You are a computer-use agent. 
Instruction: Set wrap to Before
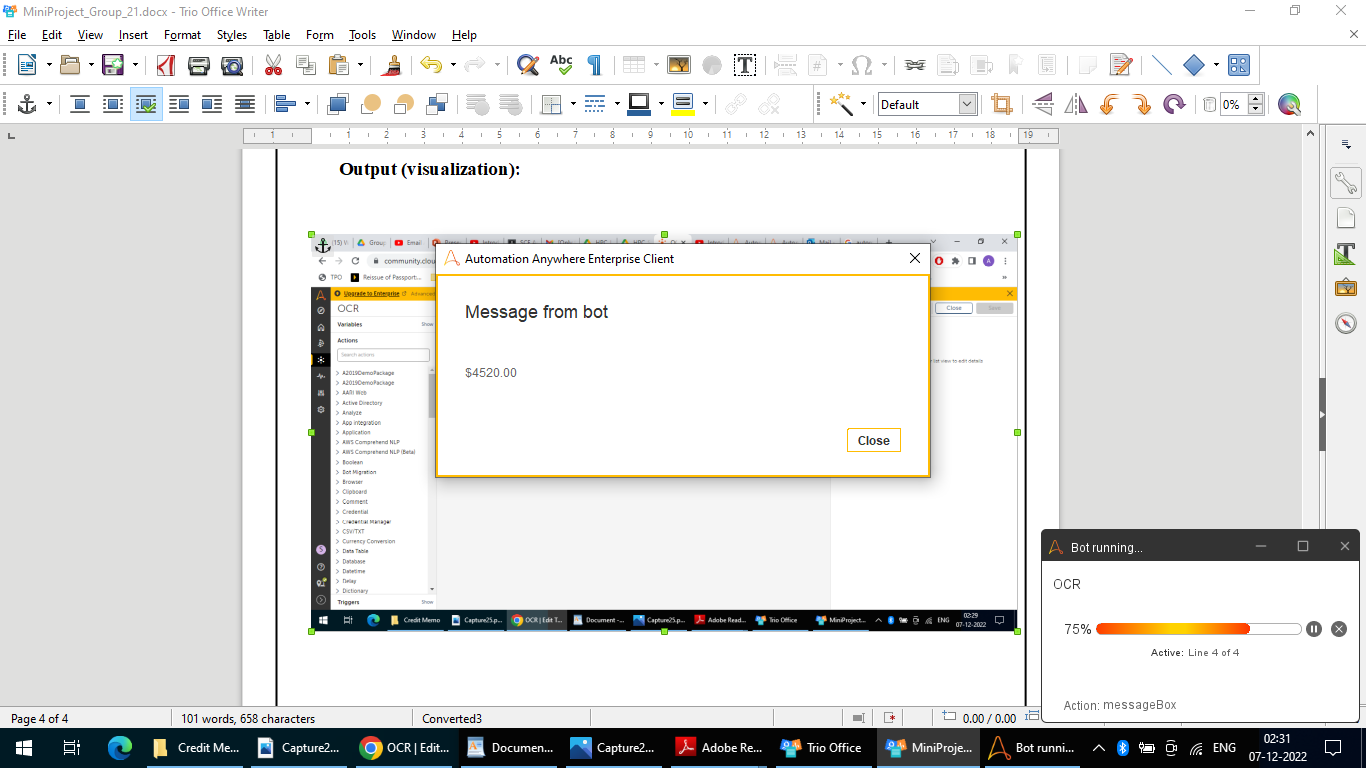click(179, 104)
